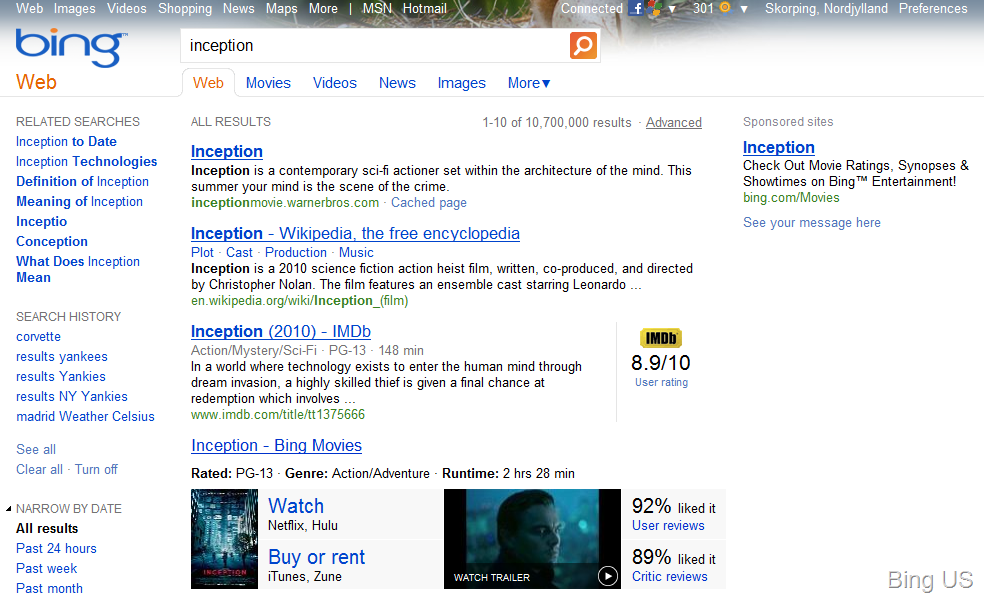Image resolution: width=984 pixels, height=596 pixels.
Task: Open User reviews under 92% liked it
Action: click(x=668, y=526)
